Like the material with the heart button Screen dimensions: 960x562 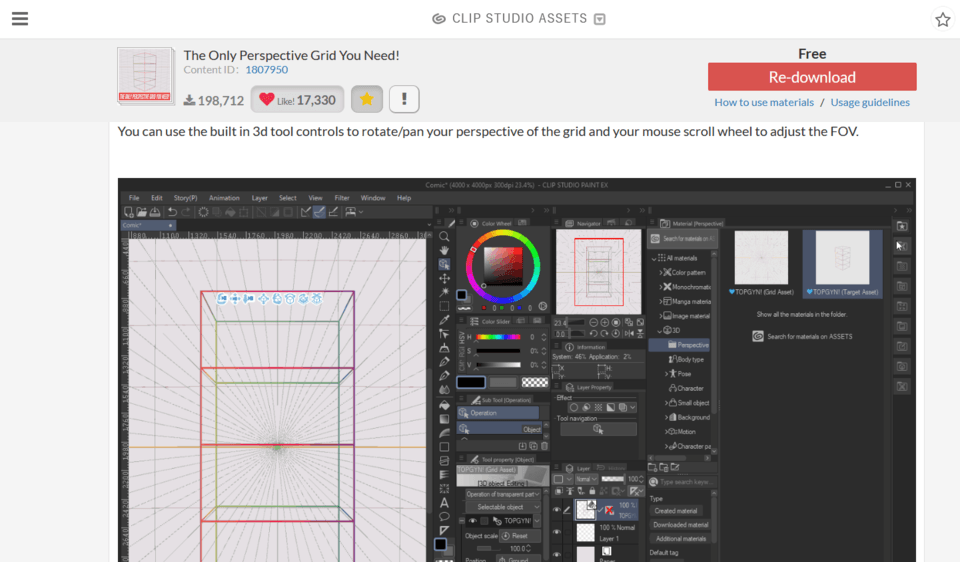click(x=297, y=99)
